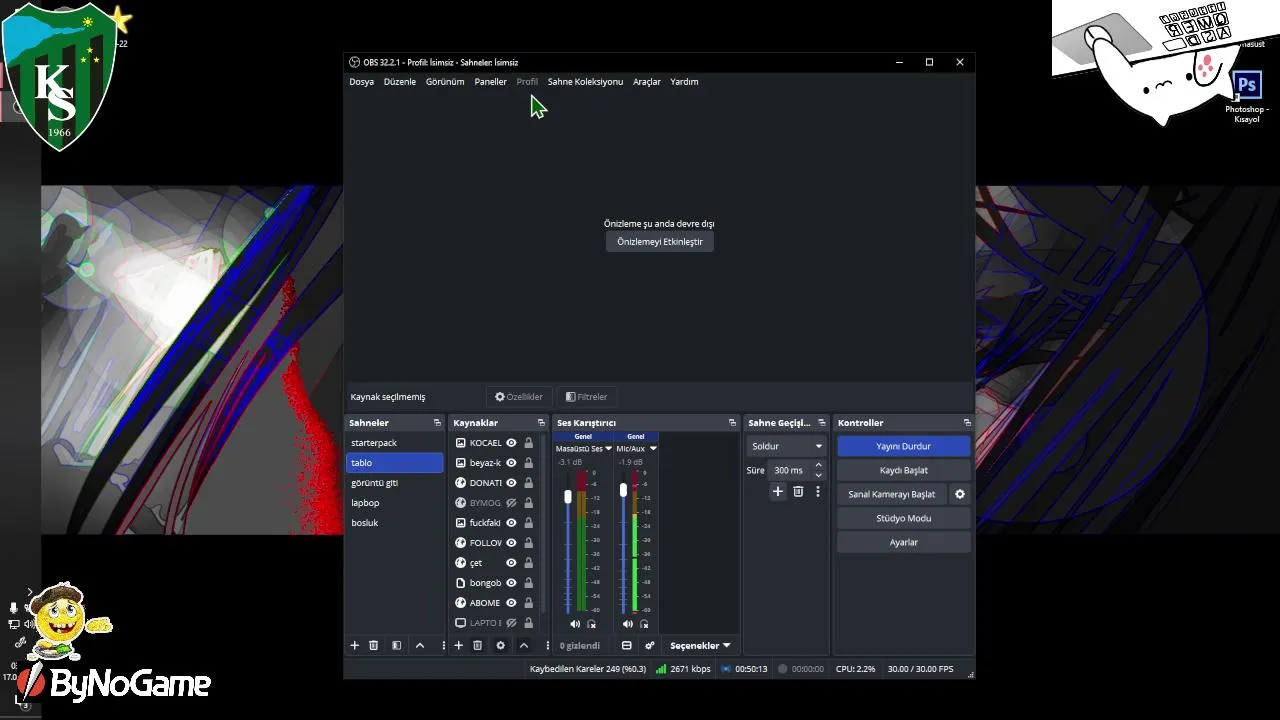
Task: Undock the Kontroller panel
Action: 967,423
